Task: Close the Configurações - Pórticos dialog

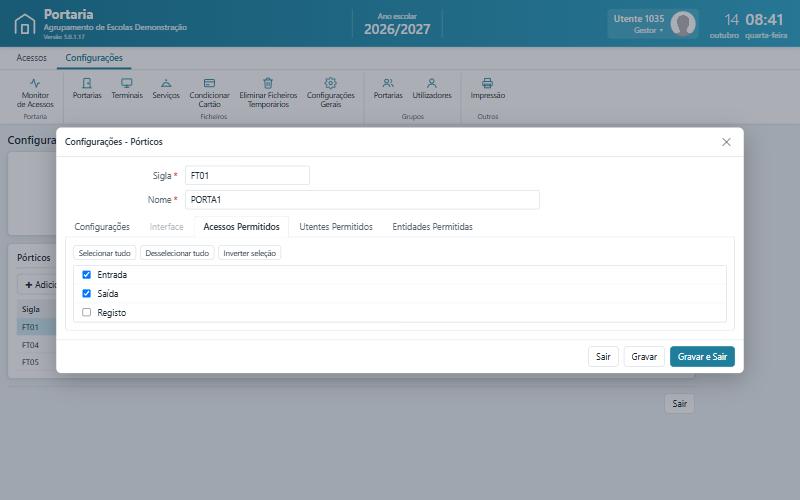Action: (x=726, y=142)
